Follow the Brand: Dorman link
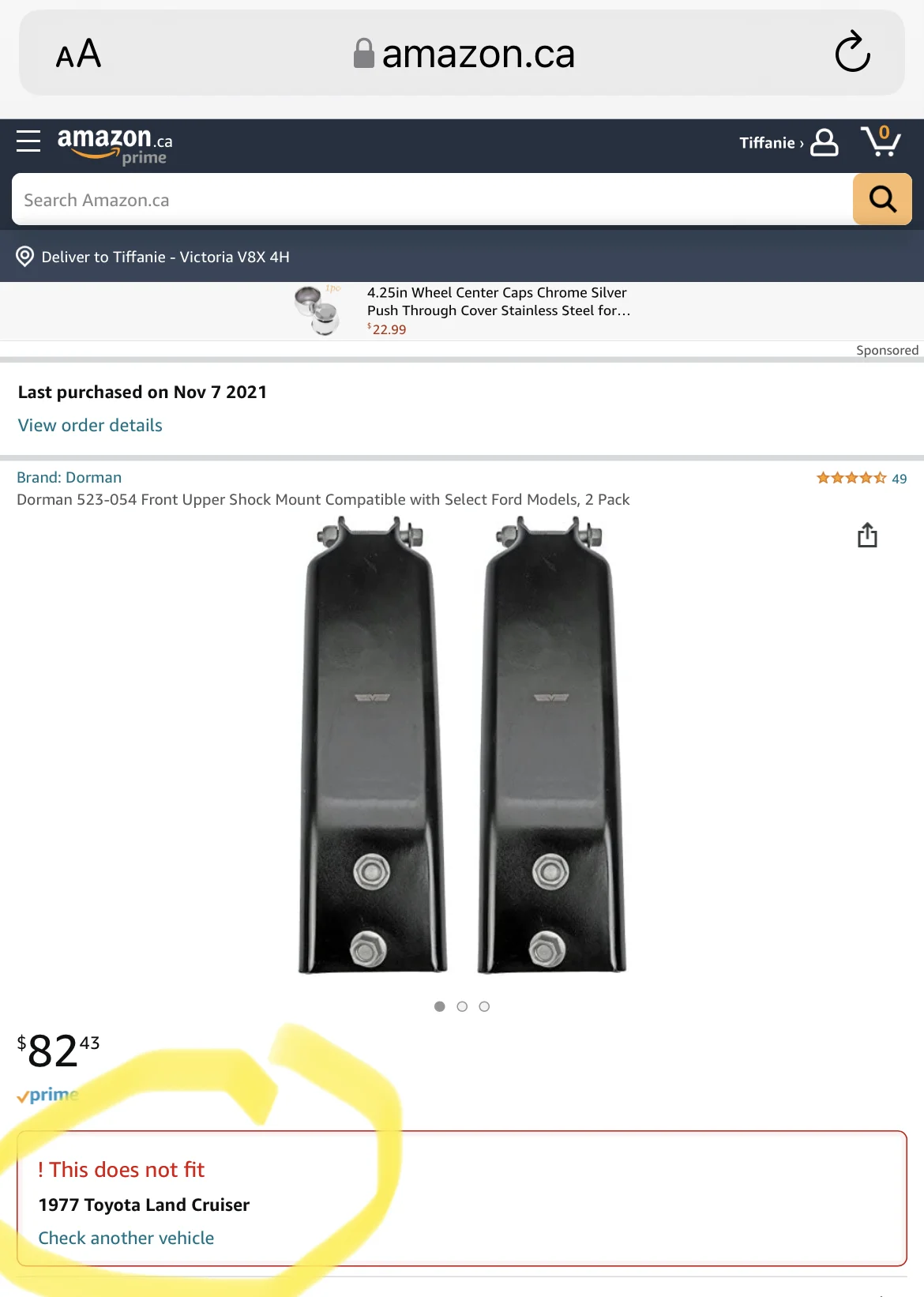The width and height of the screenshot is (924, 1297). (69, 477)
